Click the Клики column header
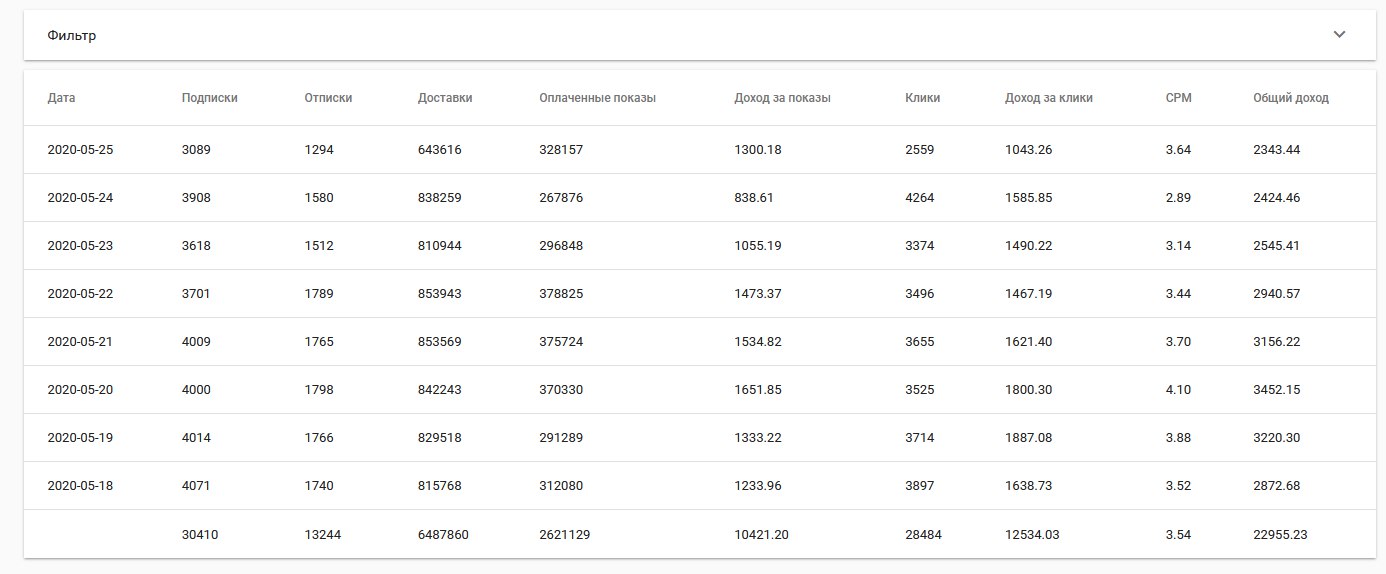 (x=922, y=98)
